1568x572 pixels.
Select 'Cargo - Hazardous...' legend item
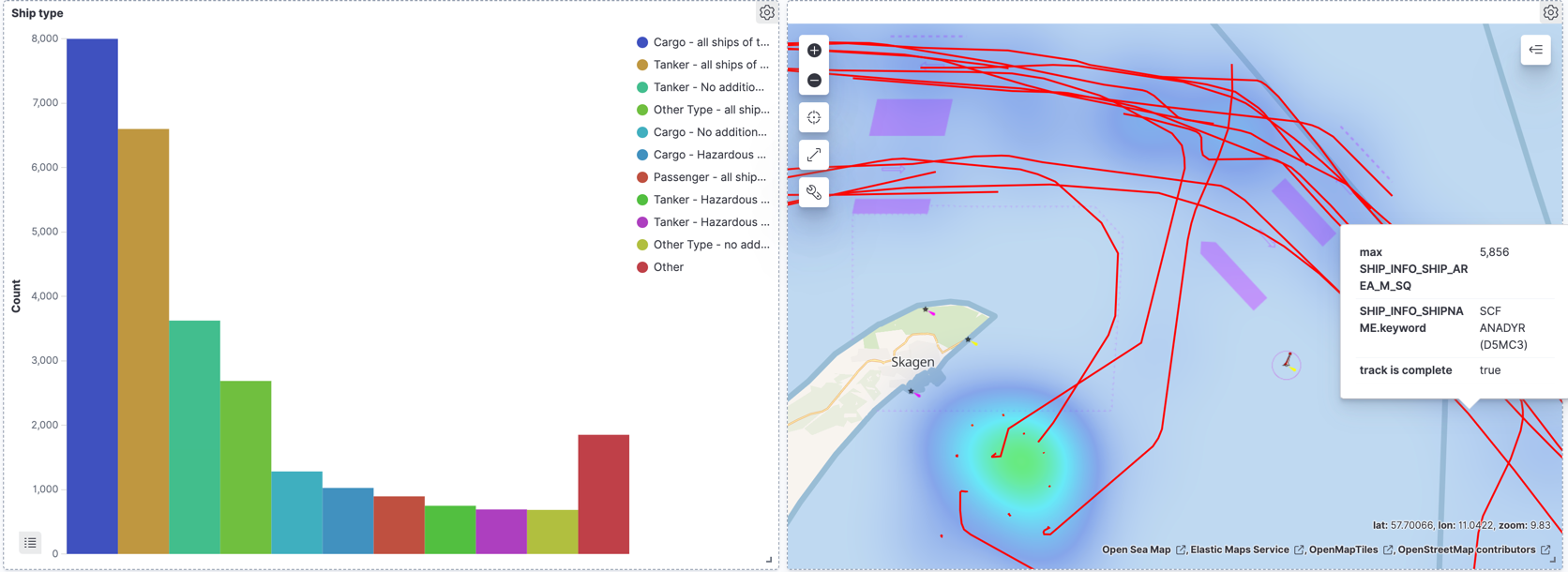coord(709,155)
